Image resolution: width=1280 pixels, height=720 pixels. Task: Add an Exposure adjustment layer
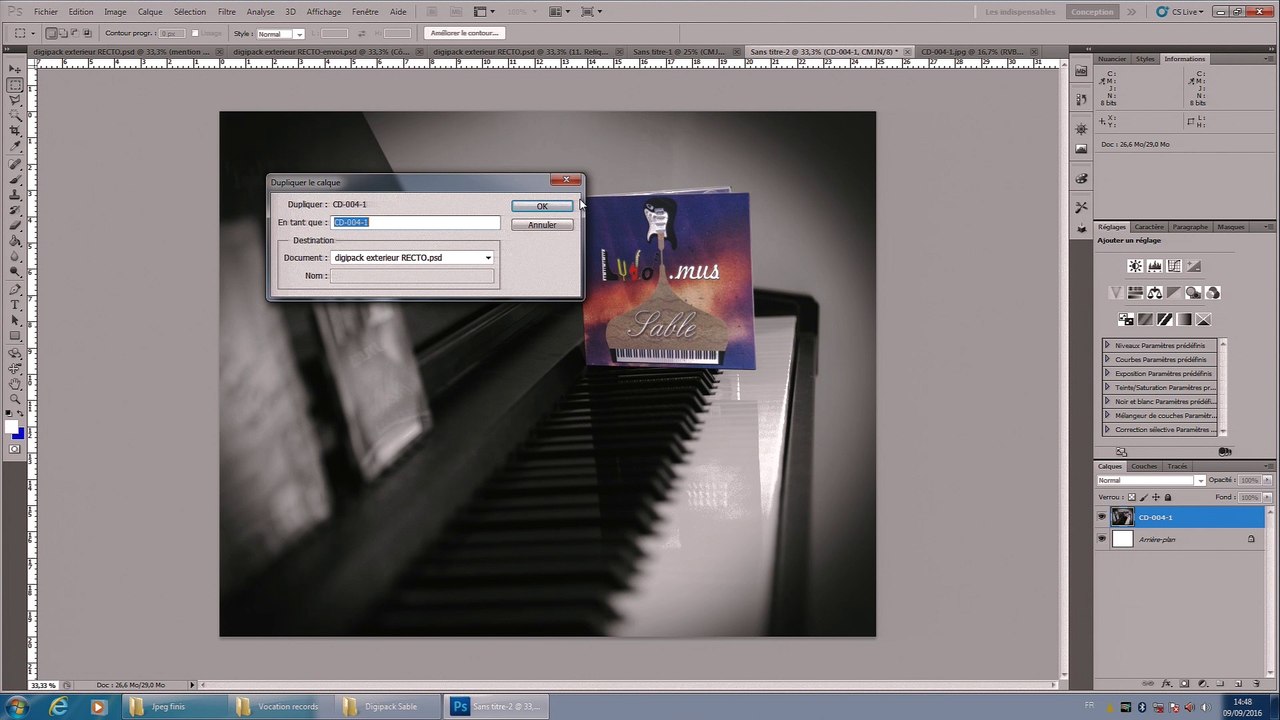[1193, 266]
